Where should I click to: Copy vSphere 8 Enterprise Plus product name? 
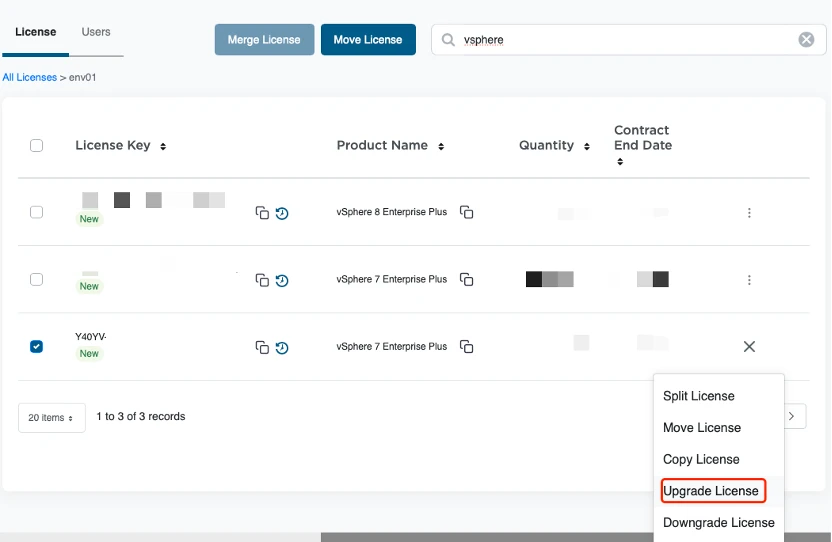pos(466,212)
